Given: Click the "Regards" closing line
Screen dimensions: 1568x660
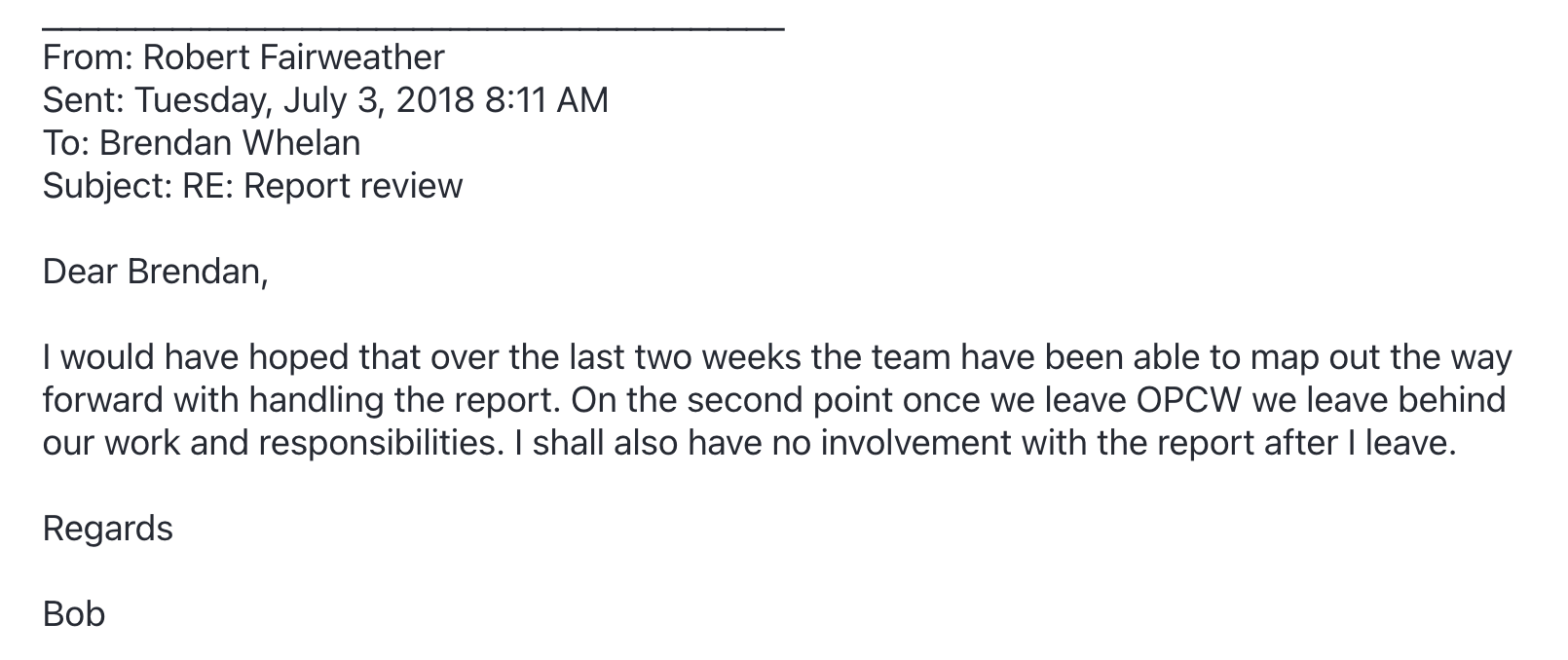Looking at the screenshot, I should (x=108, y=529).
